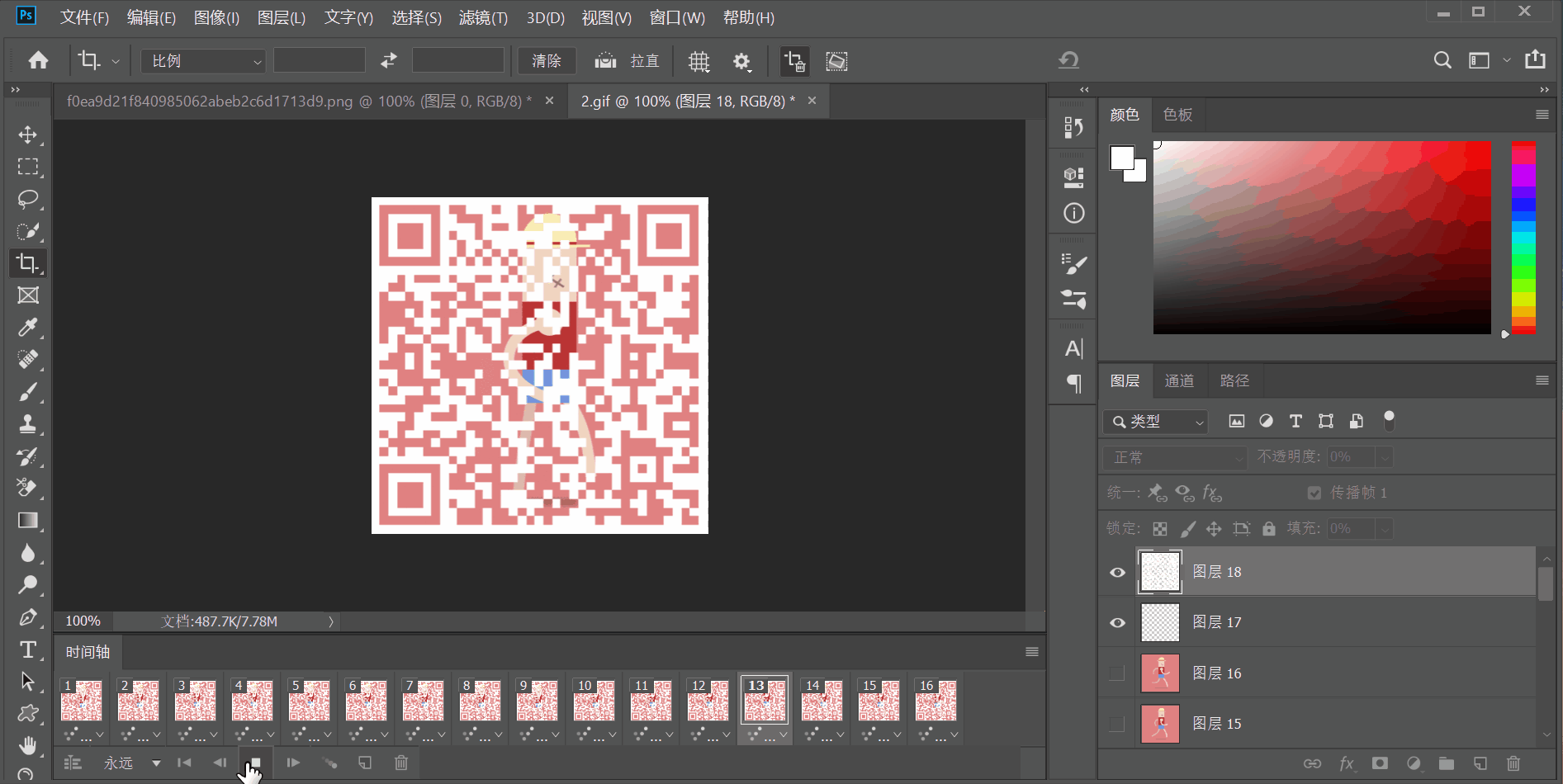Viewport: 1563px width, 784px height.
Task: Click the foreground color swatch
Action: [1121, 157]
